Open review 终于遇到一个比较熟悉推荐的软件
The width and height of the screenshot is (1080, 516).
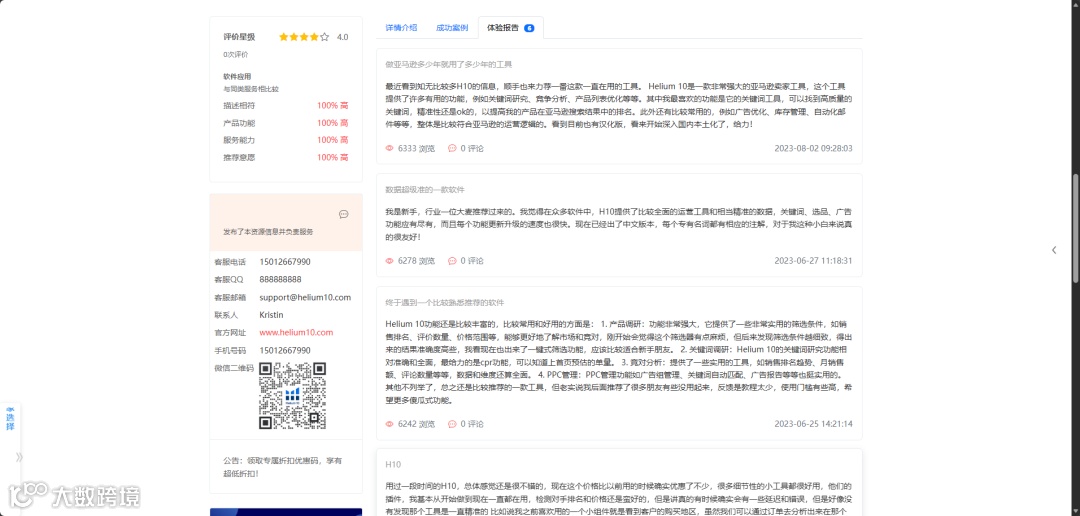tap(445, 302)
